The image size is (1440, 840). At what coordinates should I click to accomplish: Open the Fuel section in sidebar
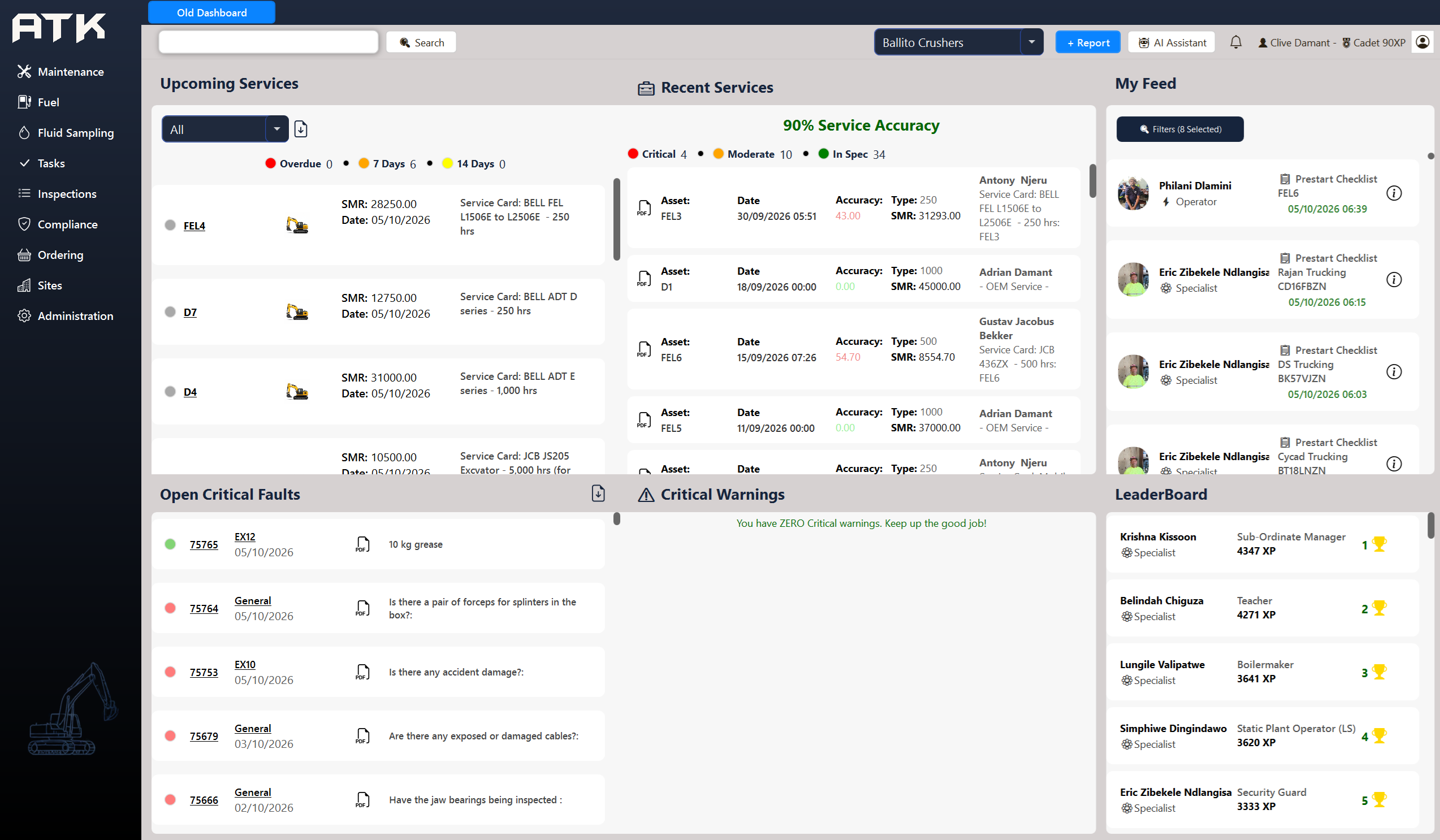[38, 102]
